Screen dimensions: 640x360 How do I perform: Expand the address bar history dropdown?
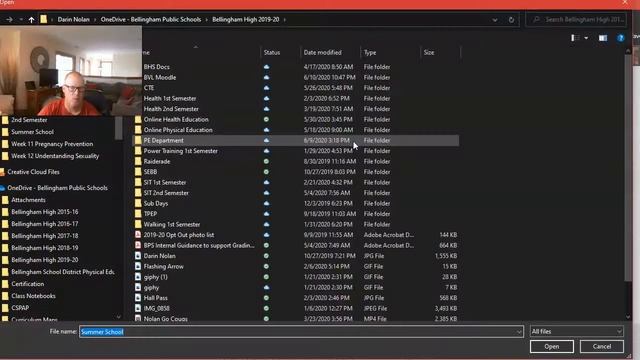[x=495, y=19]
